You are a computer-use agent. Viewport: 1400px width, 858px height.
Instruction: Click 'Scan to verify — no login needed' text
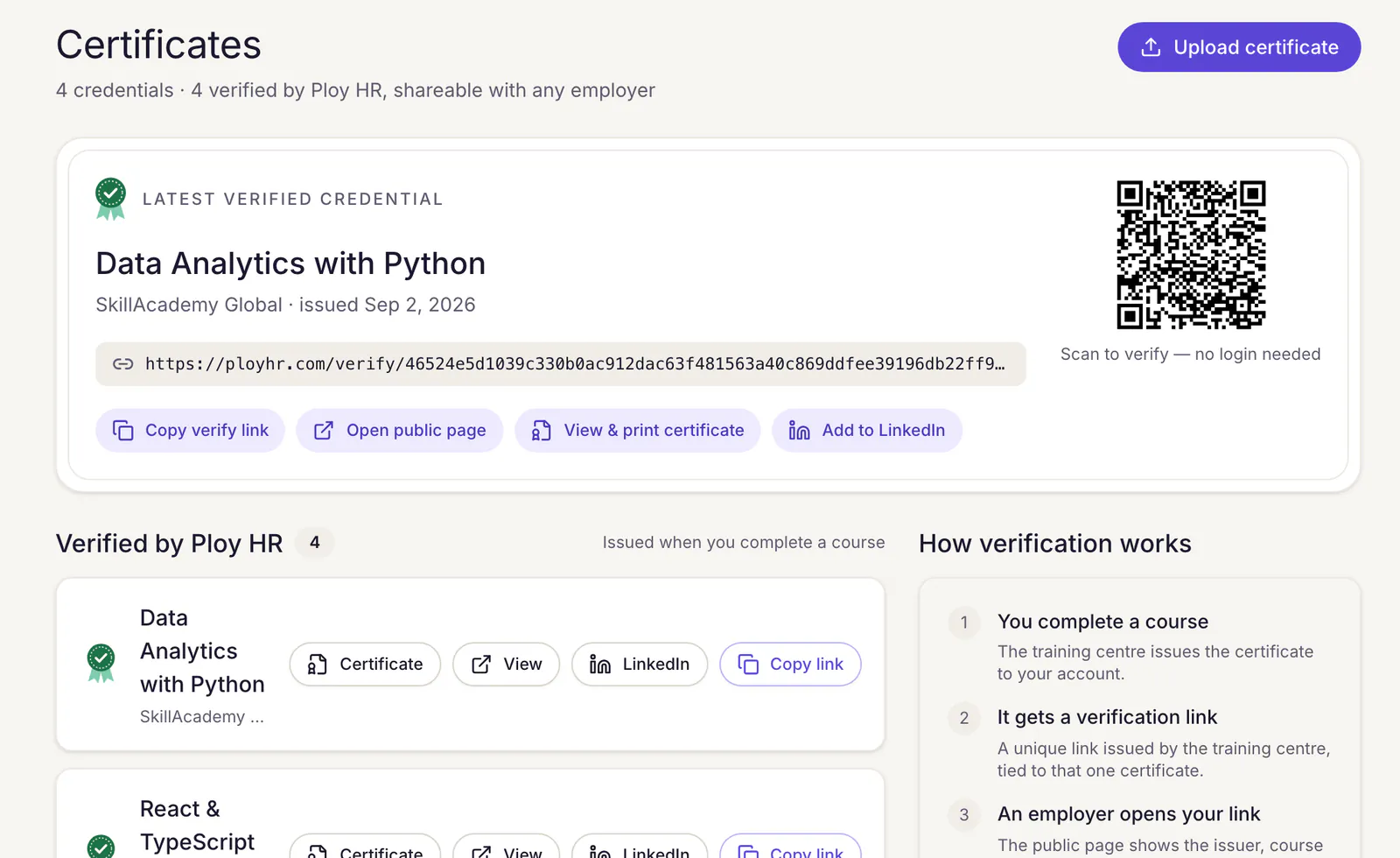pos(1191,354)
